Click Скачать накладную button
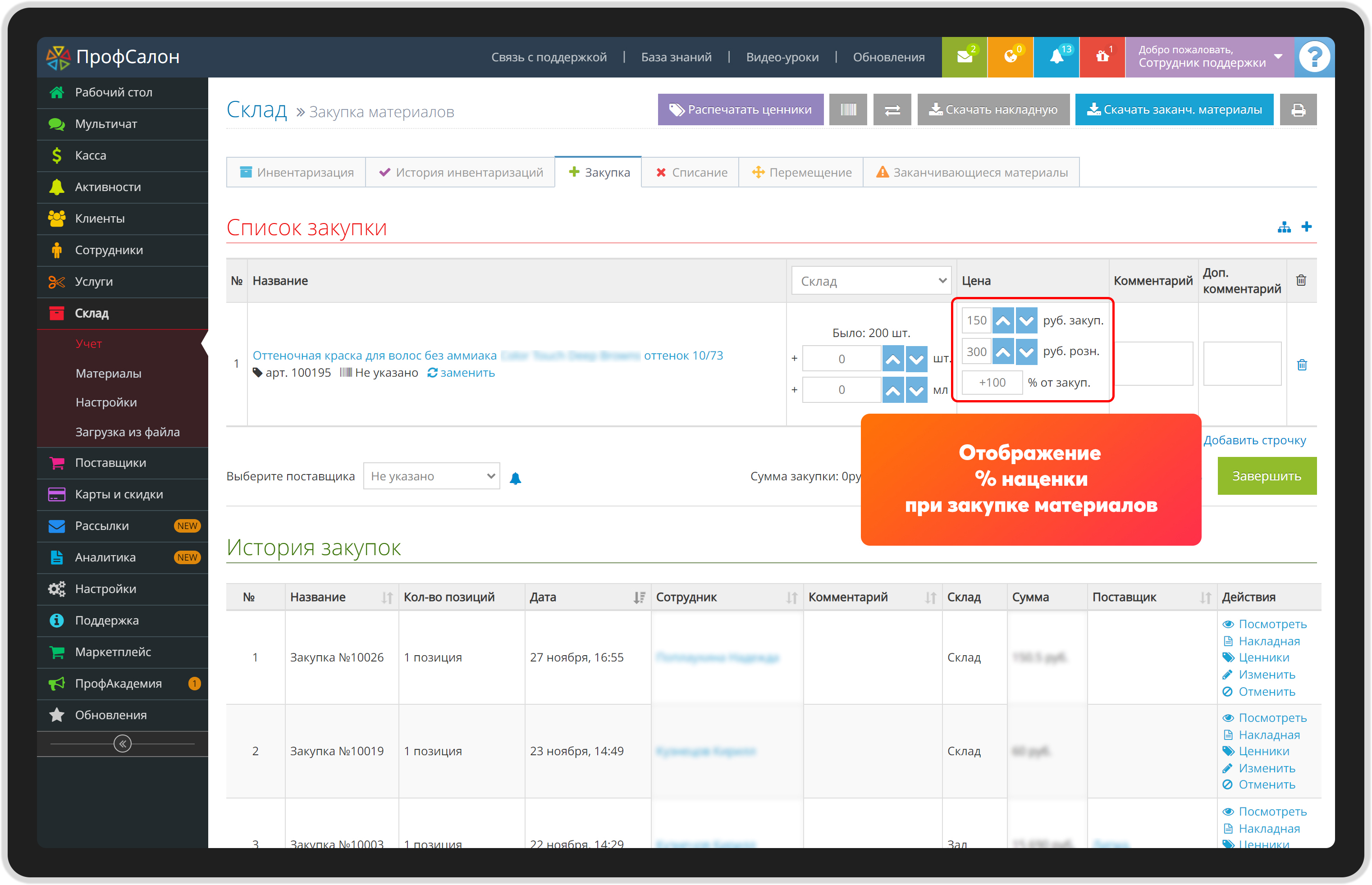The image size is (1372, 885). pos(993,109)
